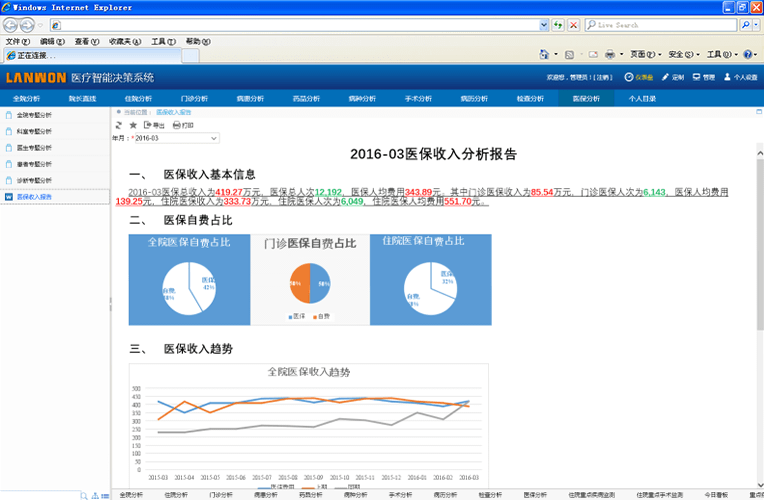Image resolution: width=764 pixels, height=500 pixels.
Task: Switch to 手术分析 in top navigation
Action: pyautogui.click(x=419, y=98)
